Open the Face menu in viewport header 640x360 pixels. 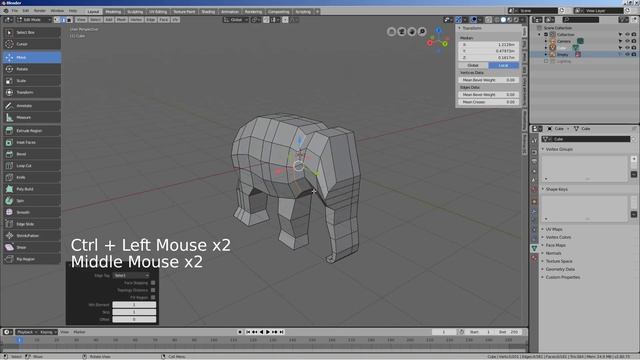164,20
